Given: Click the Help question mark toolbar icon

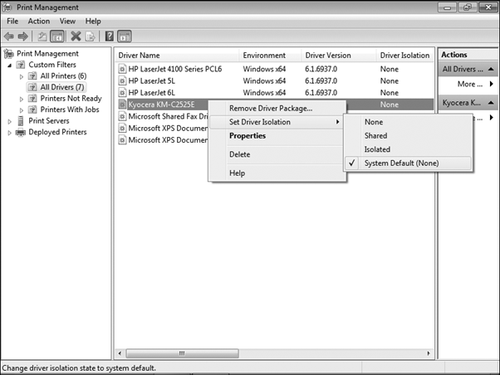Looking at the screenshot, I should (109, 36).
